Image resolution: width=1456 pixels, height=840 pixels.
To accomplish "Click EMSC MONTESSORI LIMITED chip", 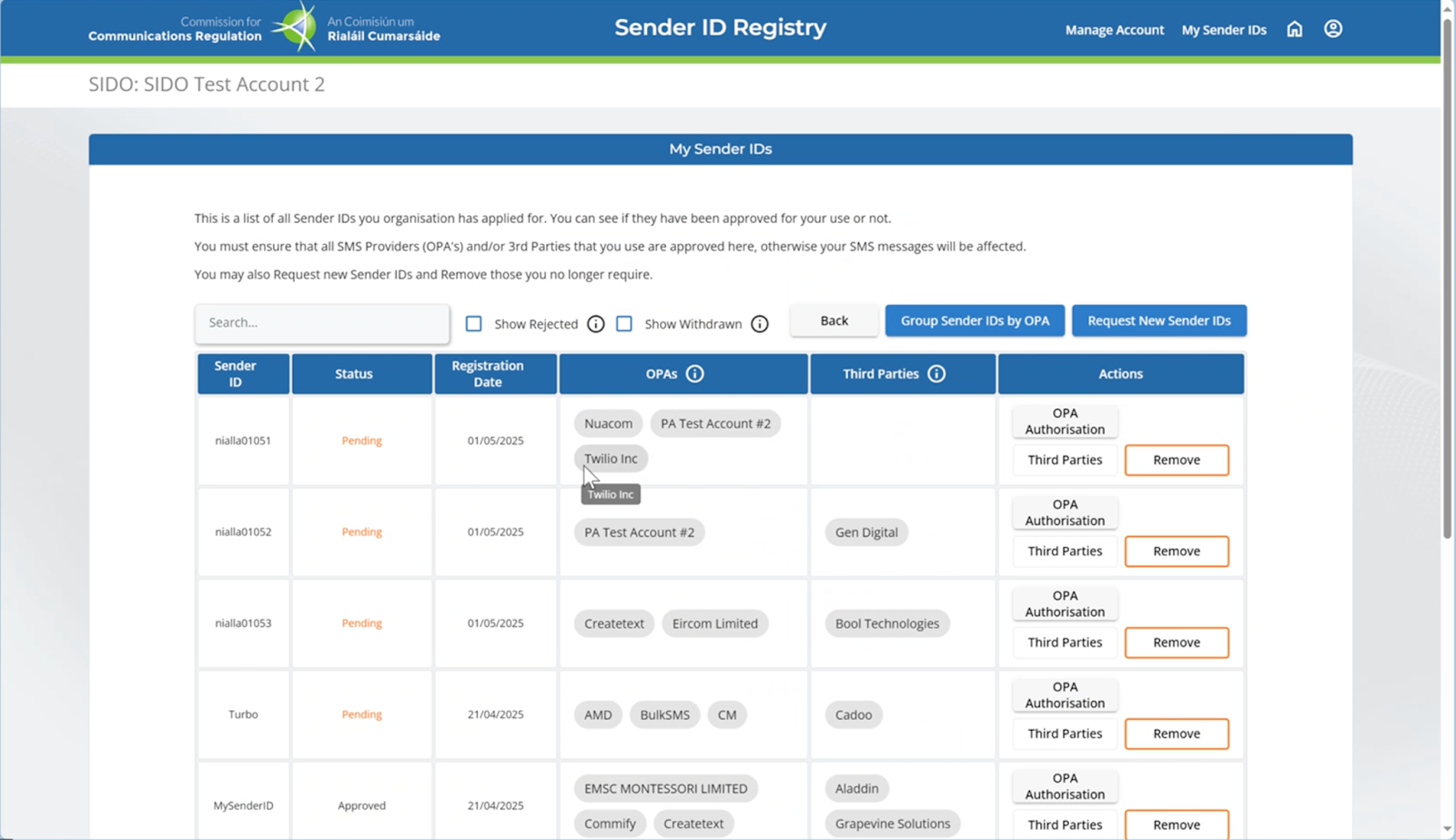I will coord(666,789).
